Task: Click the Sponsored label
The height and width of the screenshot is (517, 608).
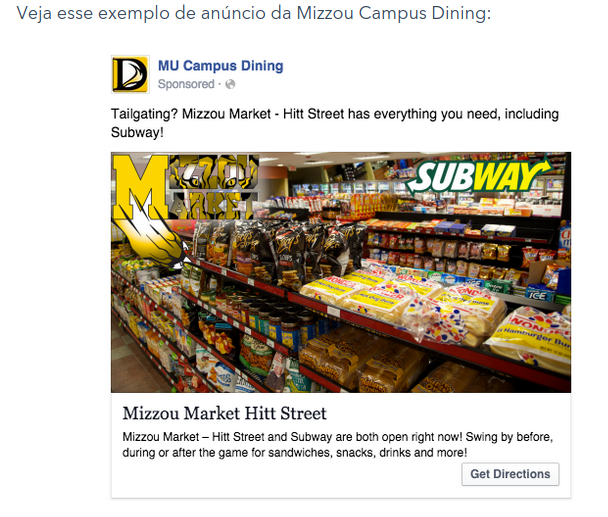Action: coord(186,85)
